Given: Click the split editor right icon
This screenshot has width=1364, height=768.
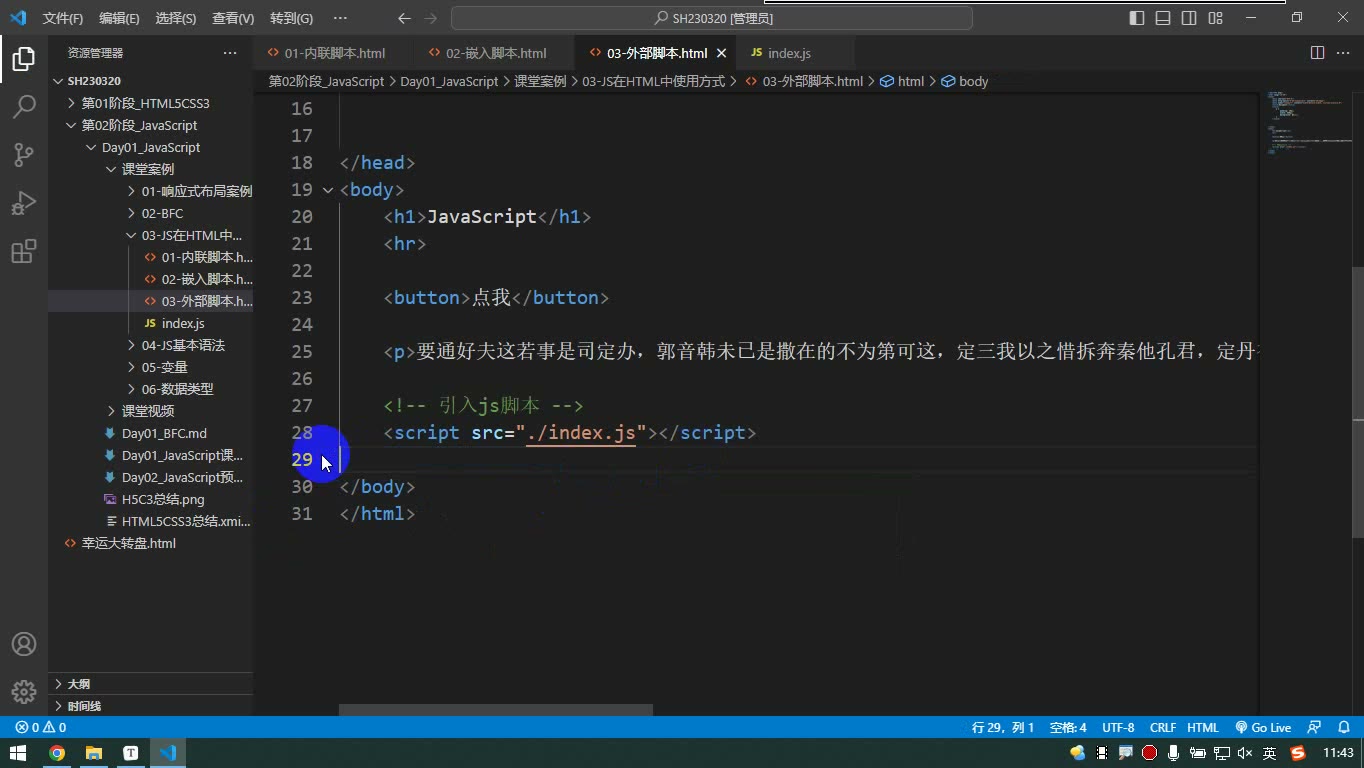Looking at the screenshot, I should click(x=1317, y=53).
